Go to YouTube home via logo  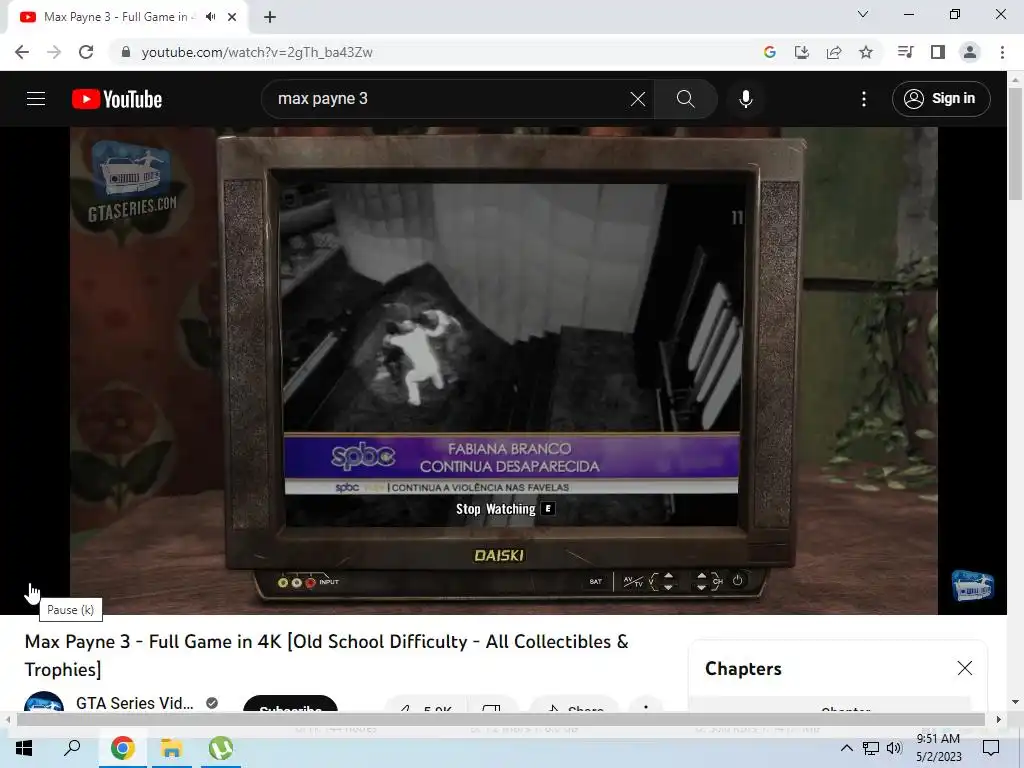pyautogui.click(x=117, y=99)
